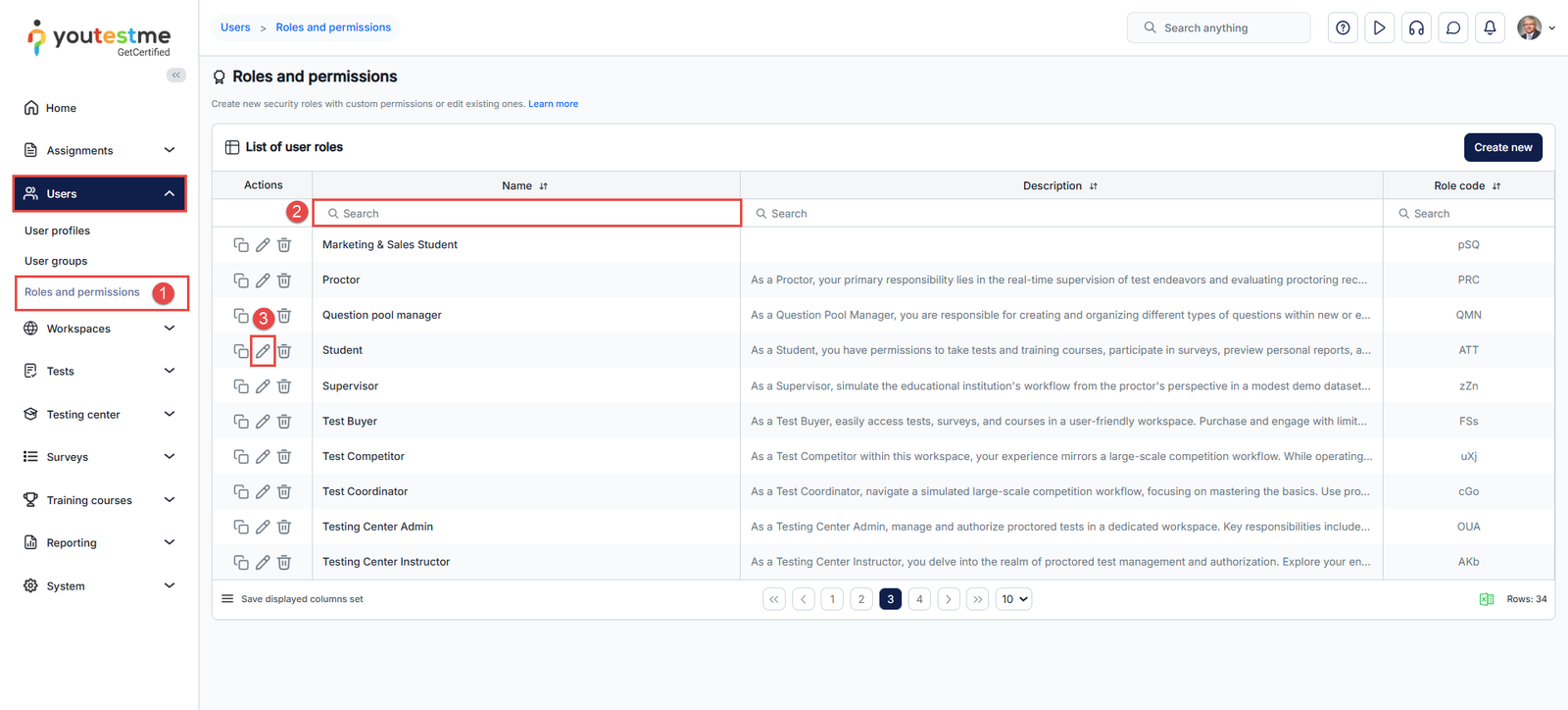Open the user profile avatar menu
This screenshot has width=1568, height=710.
1535,27
